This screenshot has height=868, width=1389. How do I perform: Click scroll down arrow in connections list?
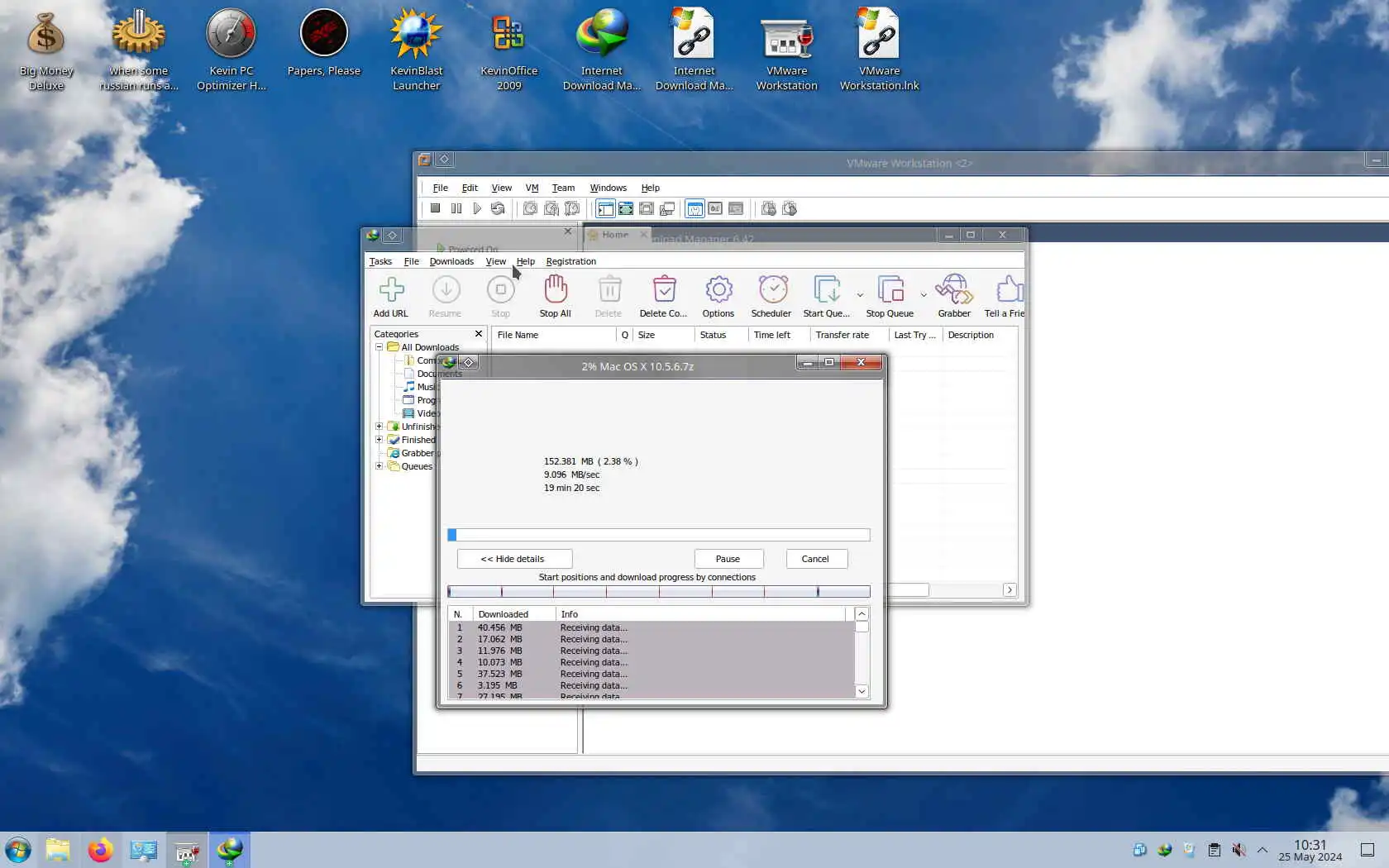[x=862, y=691]
